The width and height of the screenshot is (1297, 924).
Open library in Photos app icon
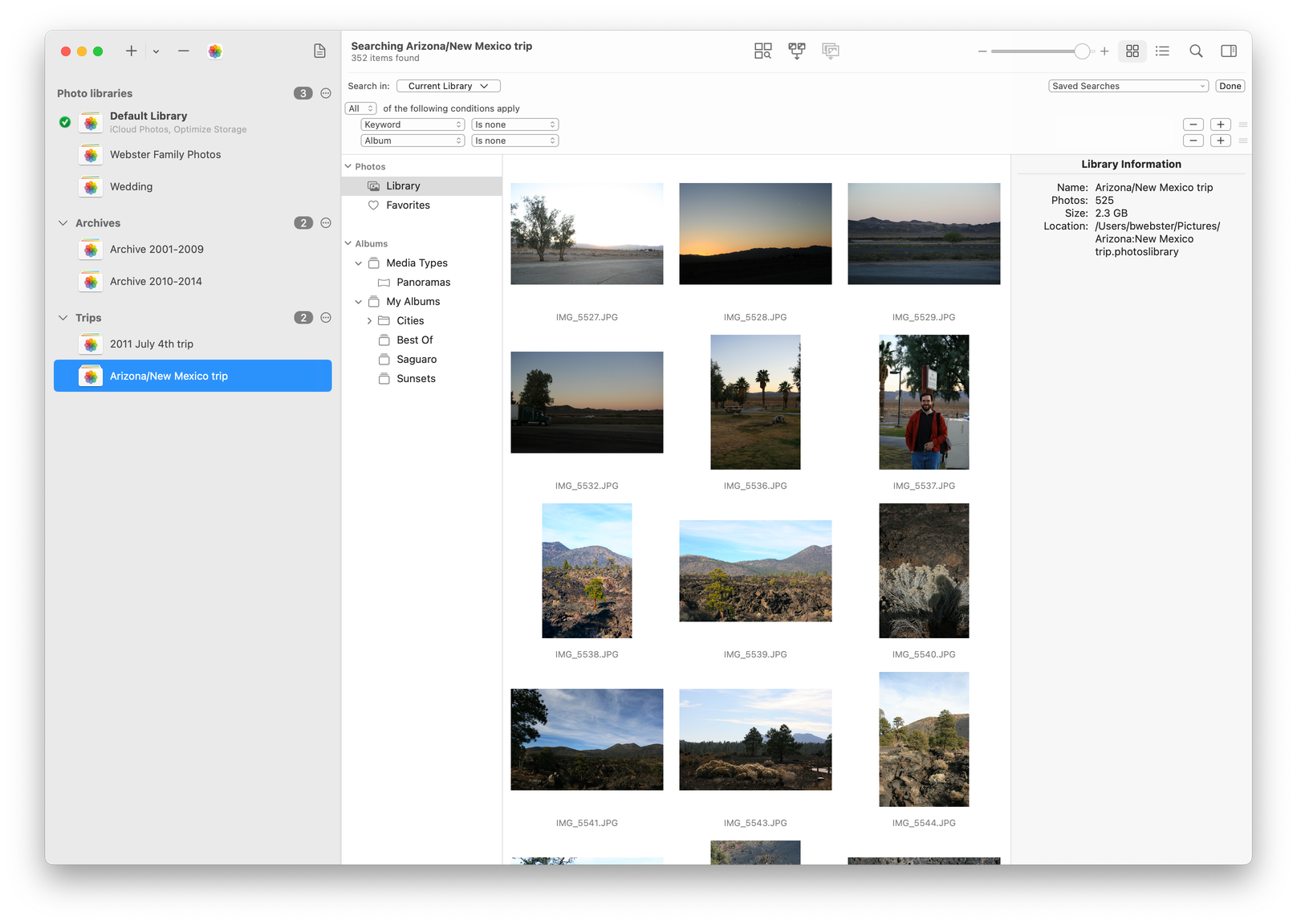coord(215,51)
